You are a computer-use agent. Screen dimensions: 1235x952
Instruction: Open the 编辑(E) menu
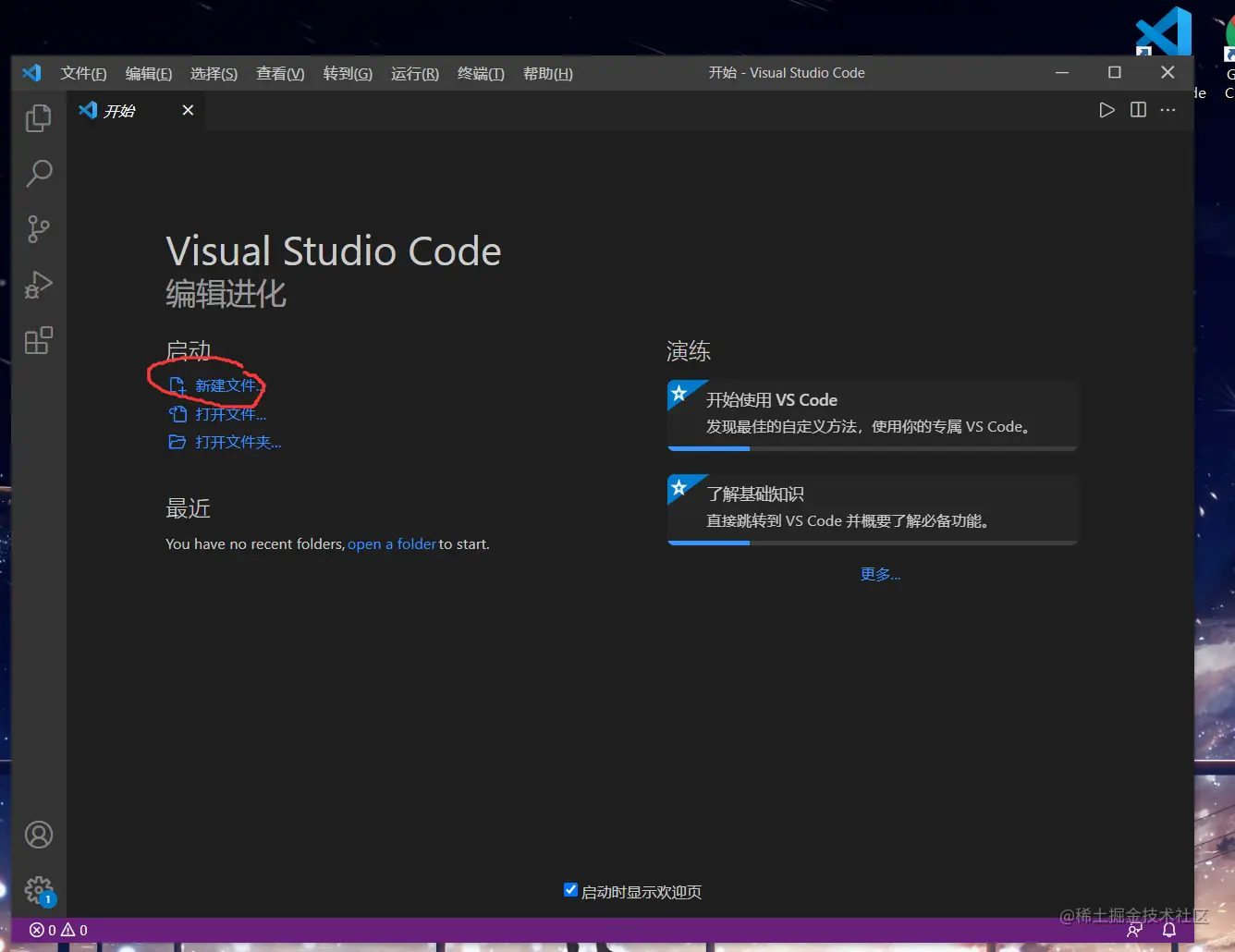[149, 73]
